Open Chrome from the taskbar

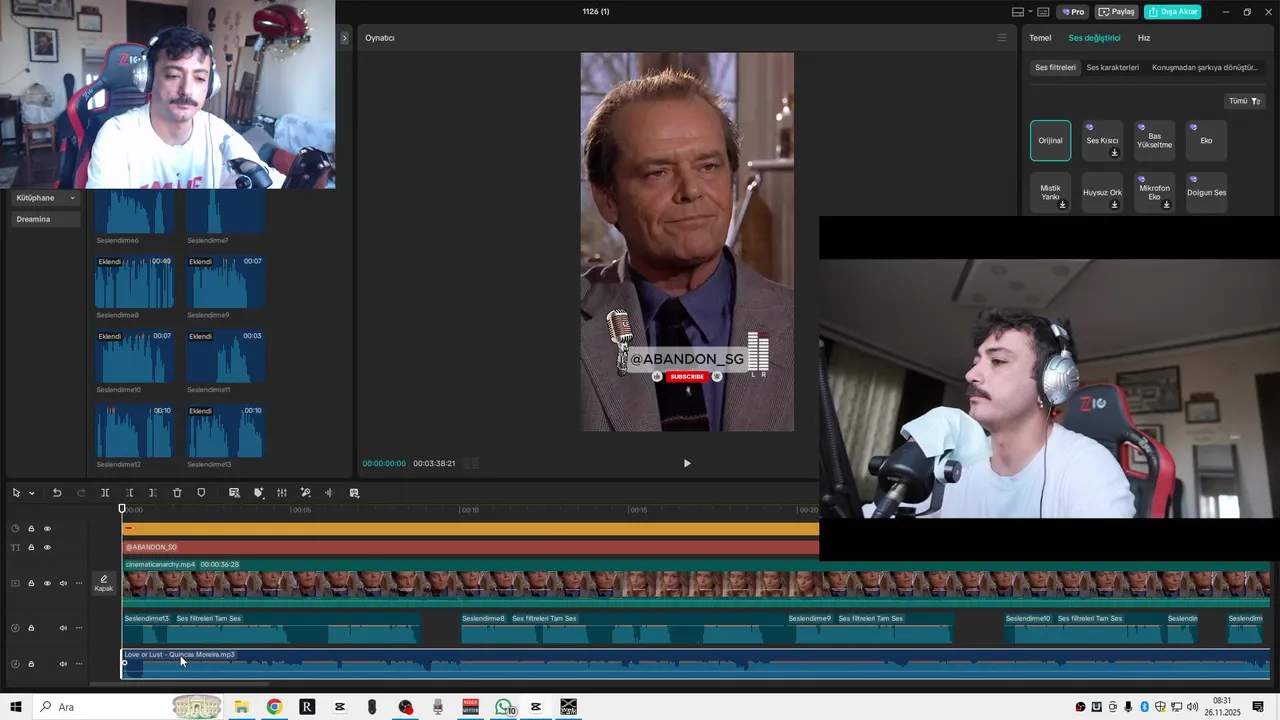[274, 707]
